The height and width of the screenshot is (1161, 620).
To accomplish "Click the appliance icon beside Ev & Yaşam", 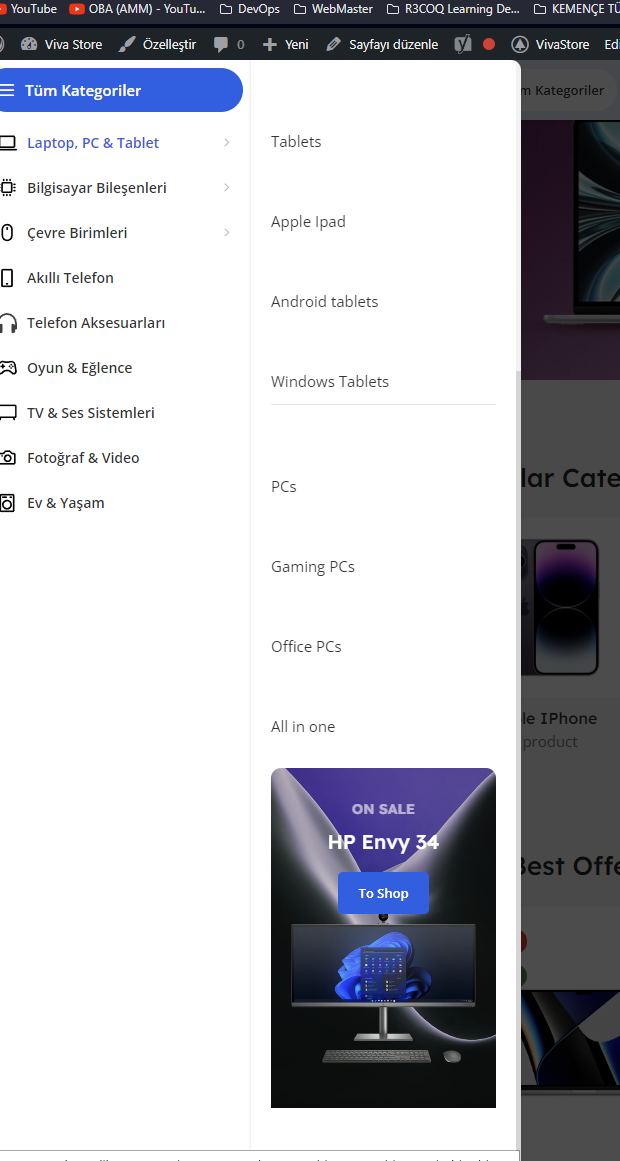I will 7,503.
